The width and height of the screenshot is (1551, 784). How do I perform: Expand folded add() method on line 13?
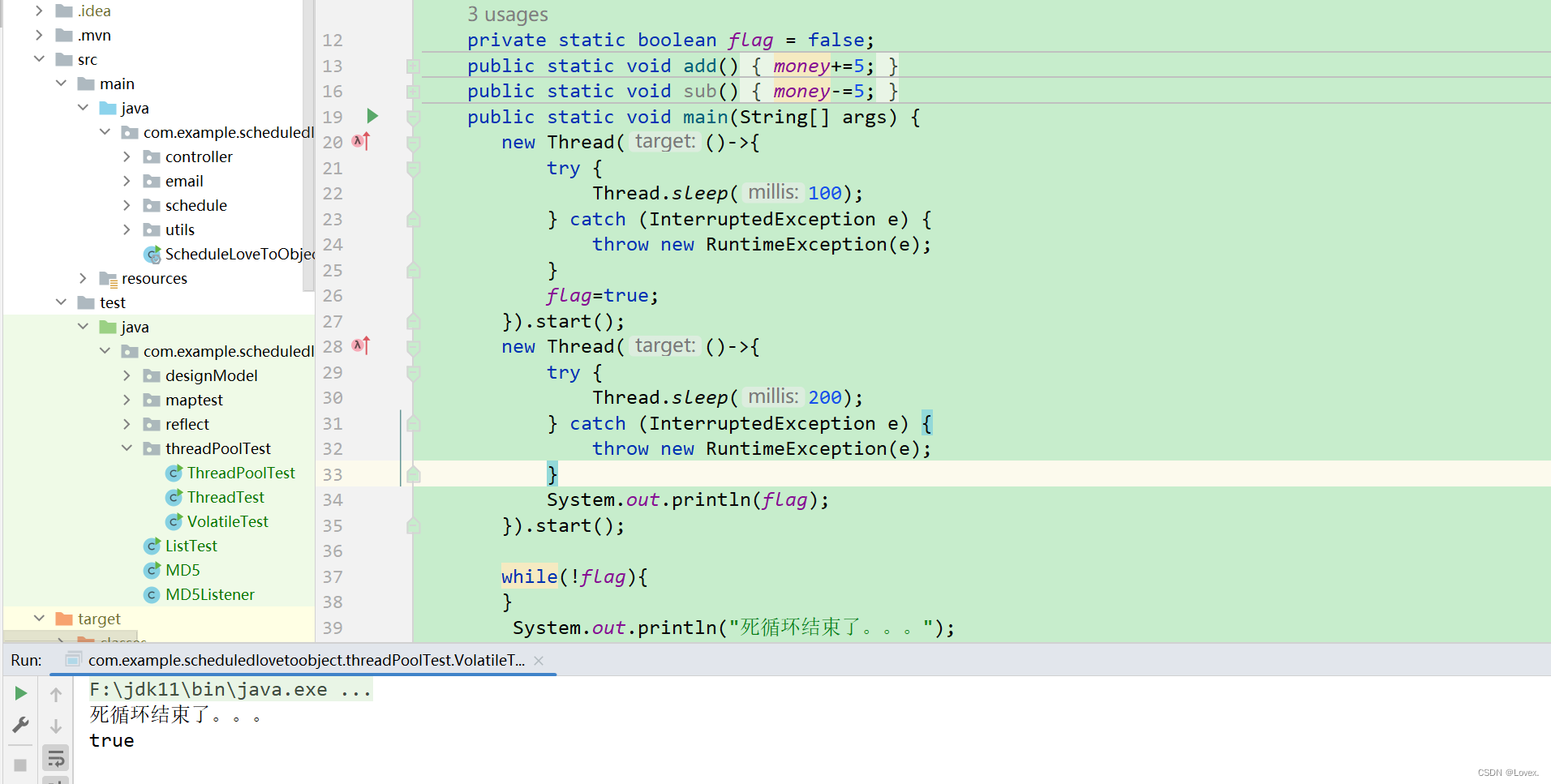point(413,66)
